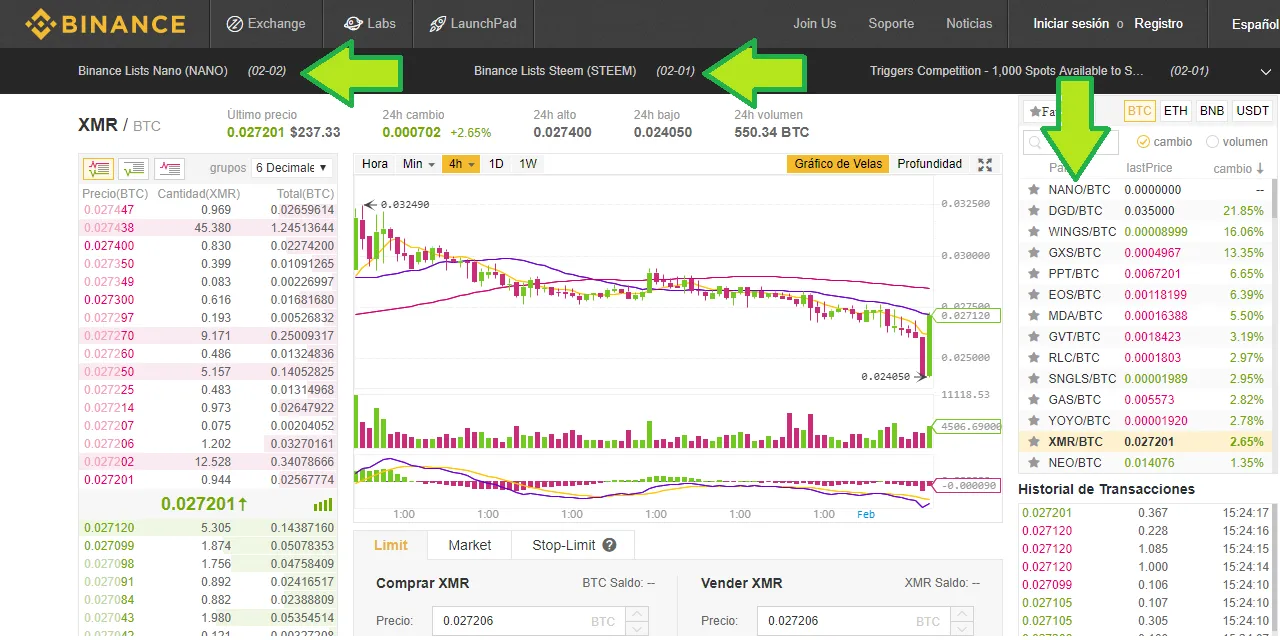The image size is (1280, 640).
Task: Favorite the GAS/BTC star
Action: tap(1034, 399)
